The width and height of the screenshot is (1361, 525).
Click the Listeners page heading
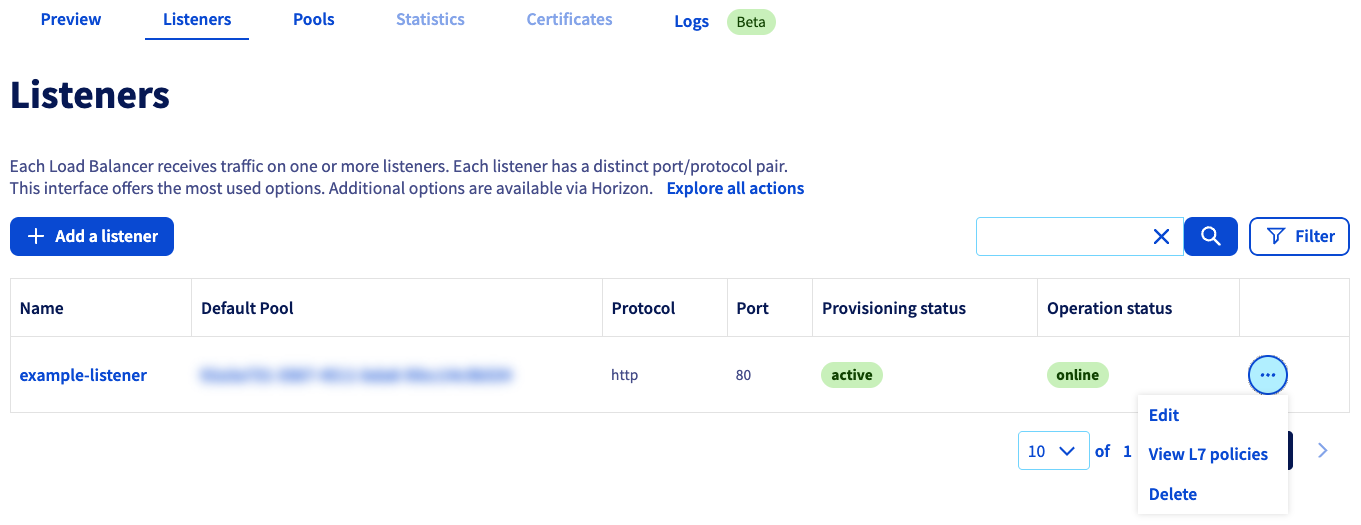[x=90, y=96]
